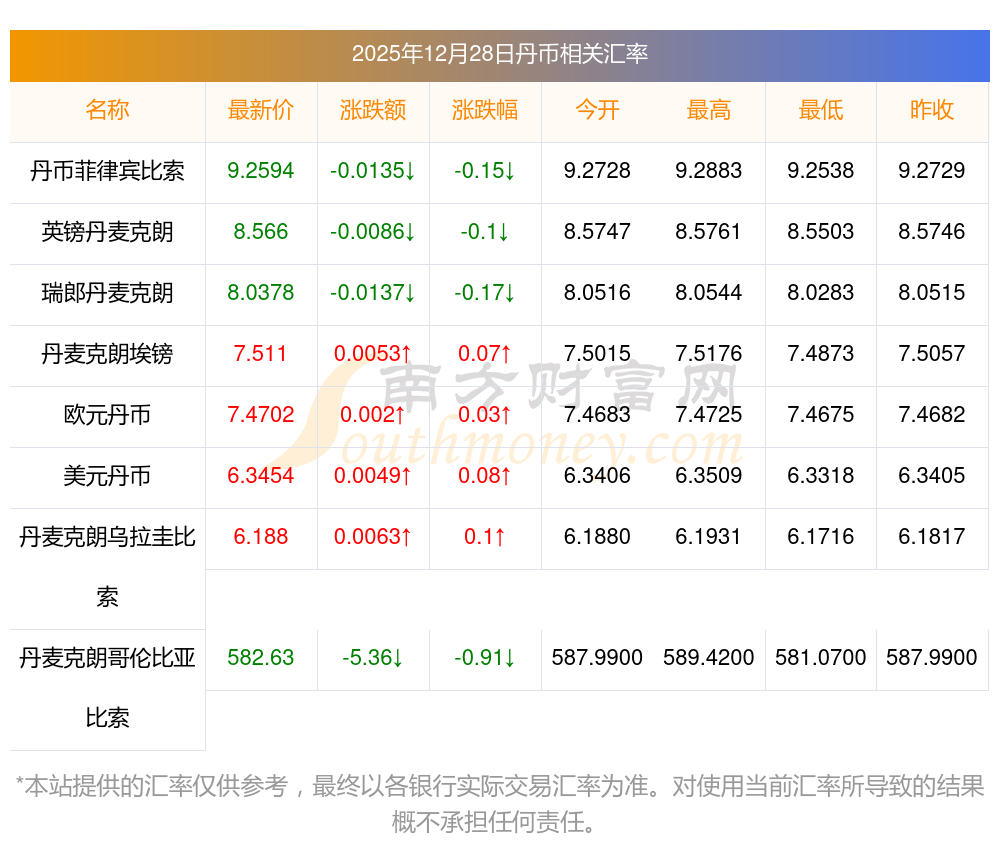
Task: Click the low value 7.4675
Action: (x=821, y=414)
